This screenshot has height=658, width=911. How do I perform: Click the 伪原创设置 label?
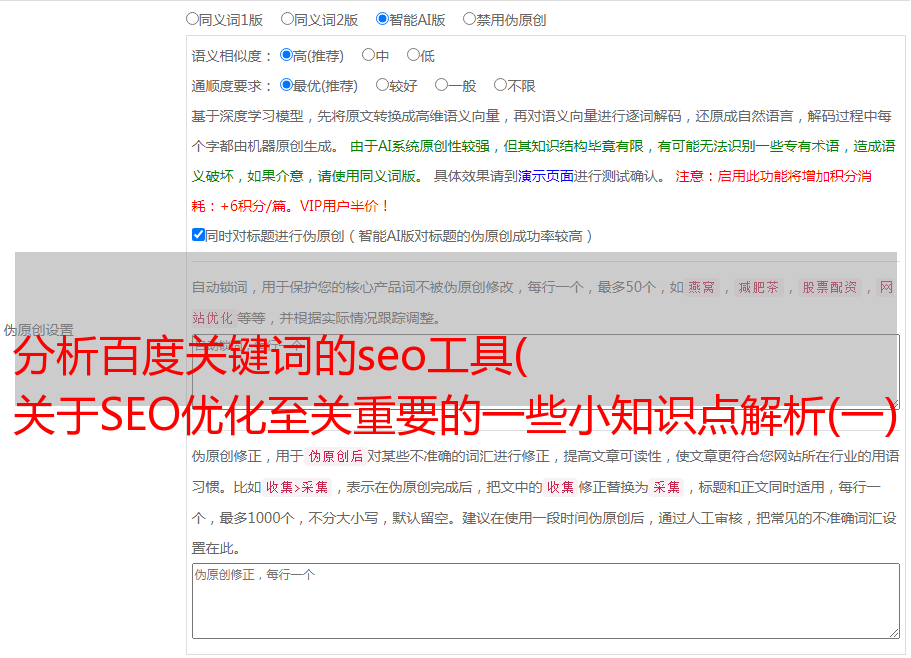tap(38, 330)
